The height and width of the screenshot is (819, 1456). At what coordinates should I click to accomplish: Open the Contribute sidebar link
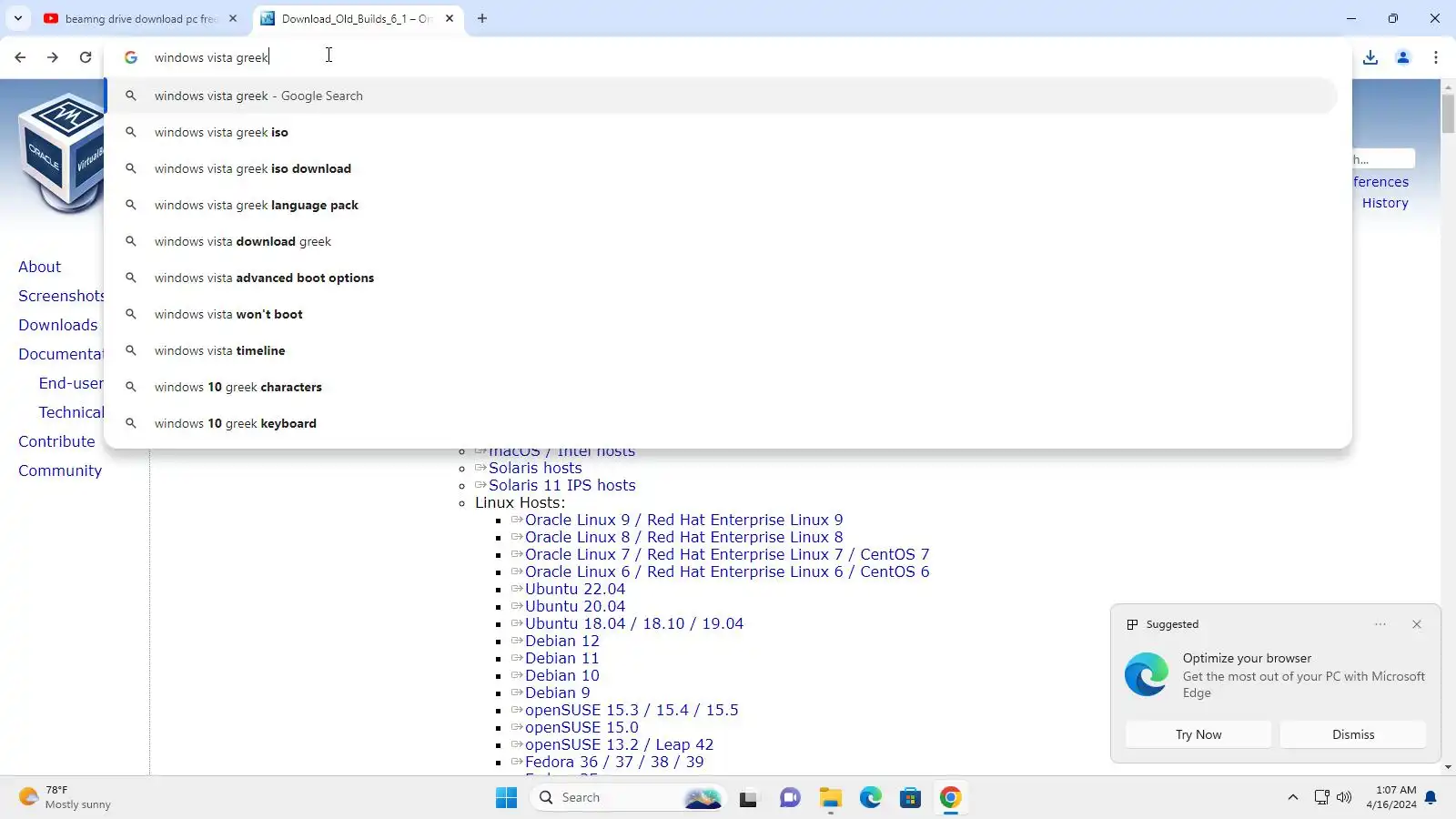[56, 441]
